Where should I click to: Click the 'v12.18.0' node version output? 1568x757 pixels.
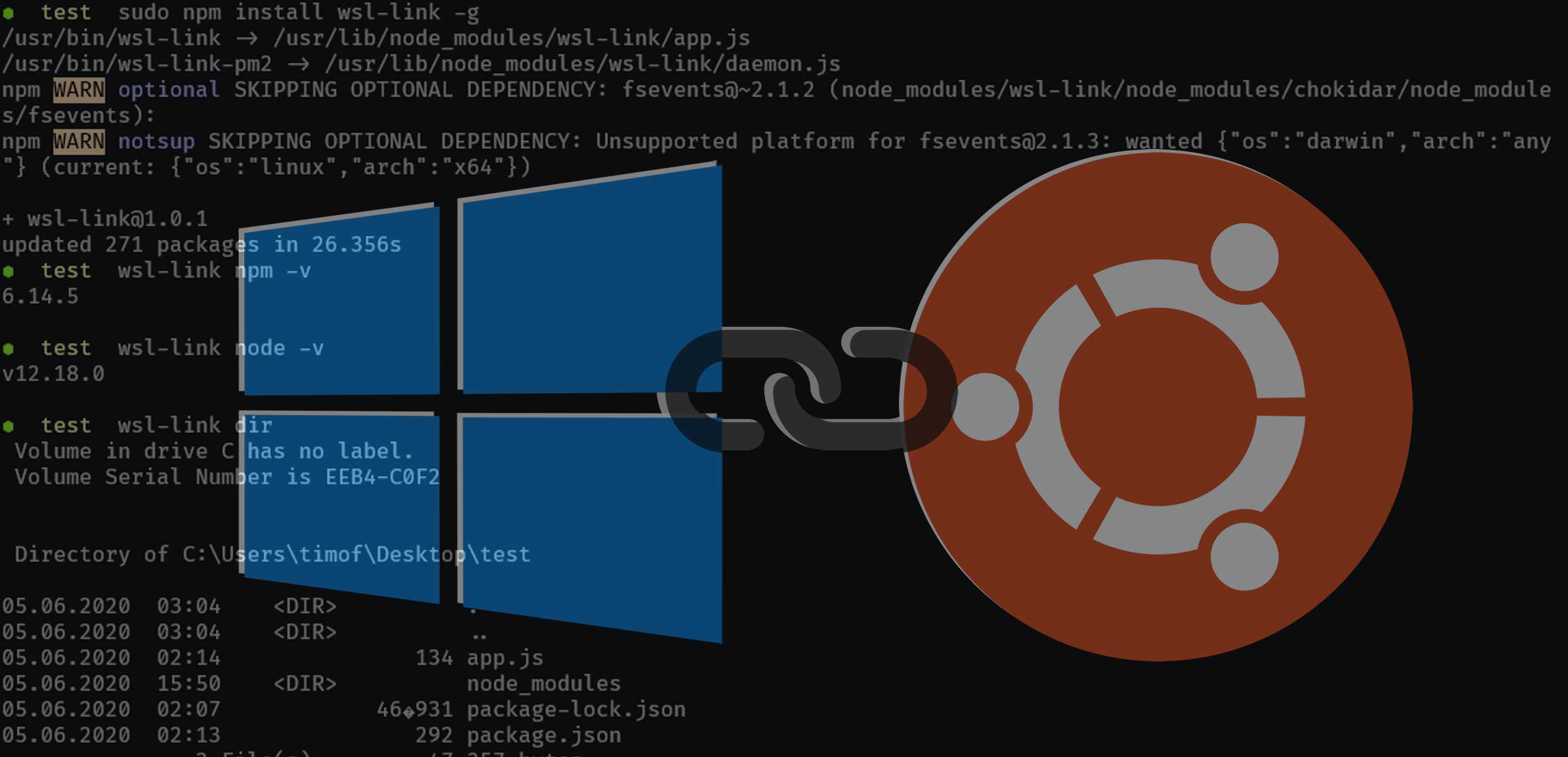point(53,374)
